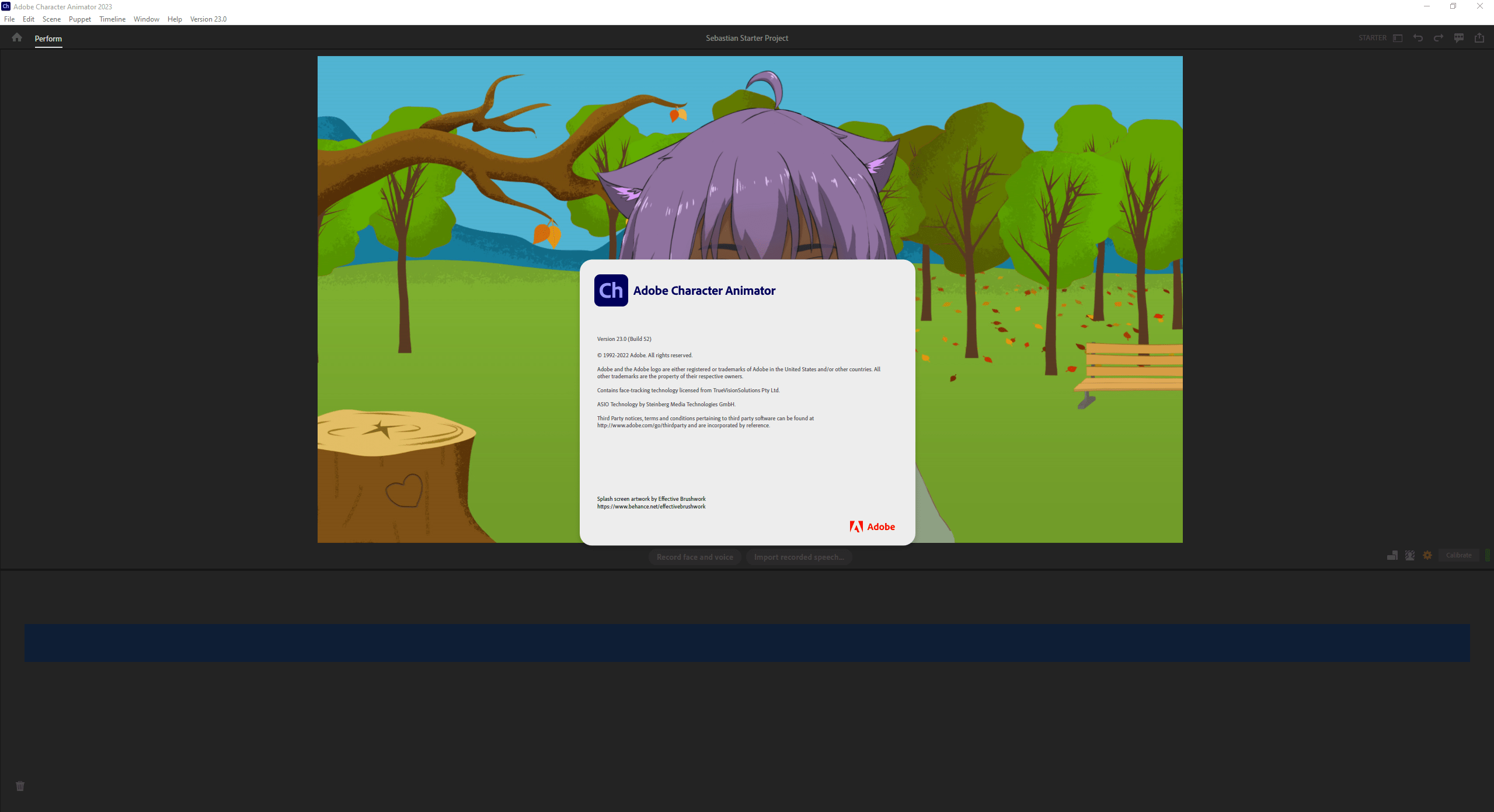This screenshot has width=1494, height=812.
Task: Click the Redo arrow icon
Action: click(1439, 38)
